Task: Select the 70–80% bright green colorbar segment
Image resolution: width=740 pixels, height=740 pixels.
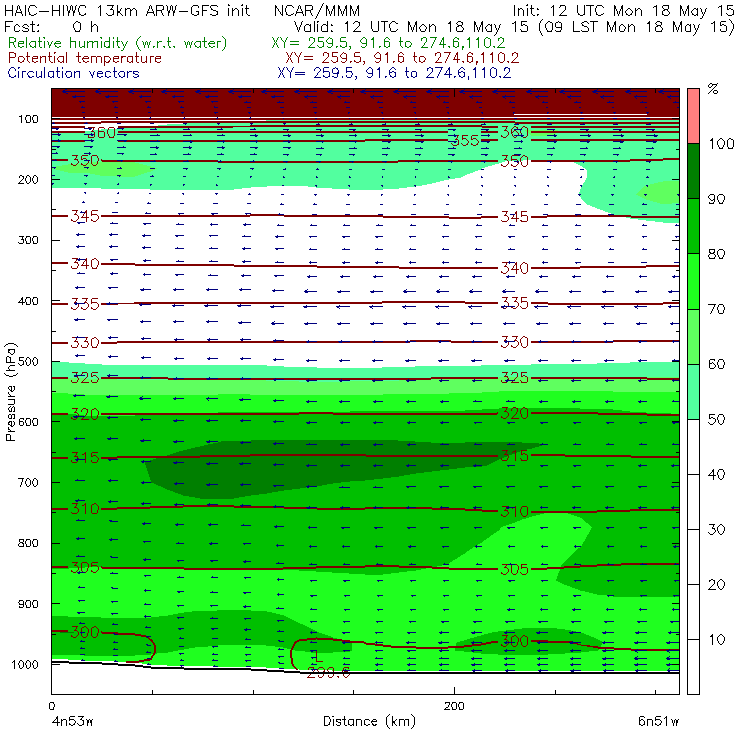Action: [x=693, y=281]
